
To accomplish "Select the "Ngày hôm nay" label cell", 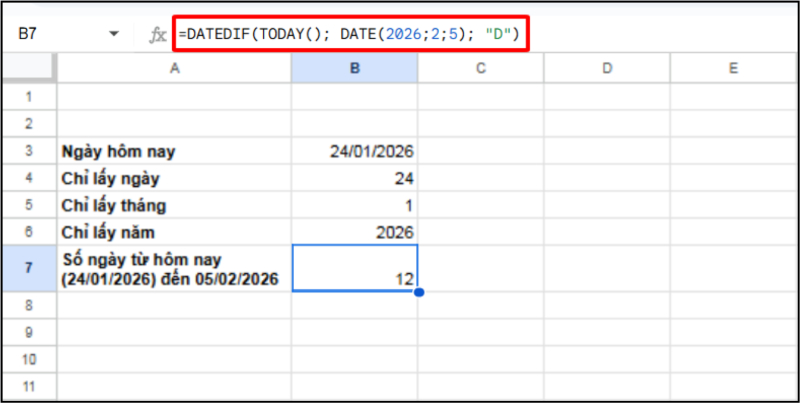I will click(x=174, y=151).
